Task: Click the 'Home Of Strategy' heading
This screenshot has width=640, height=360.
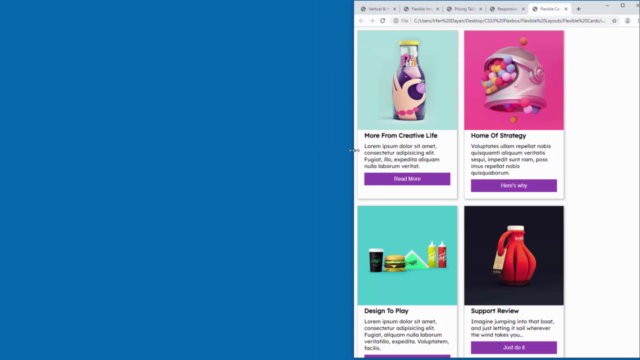Action: pyautogui.click(x=498, y=136)
